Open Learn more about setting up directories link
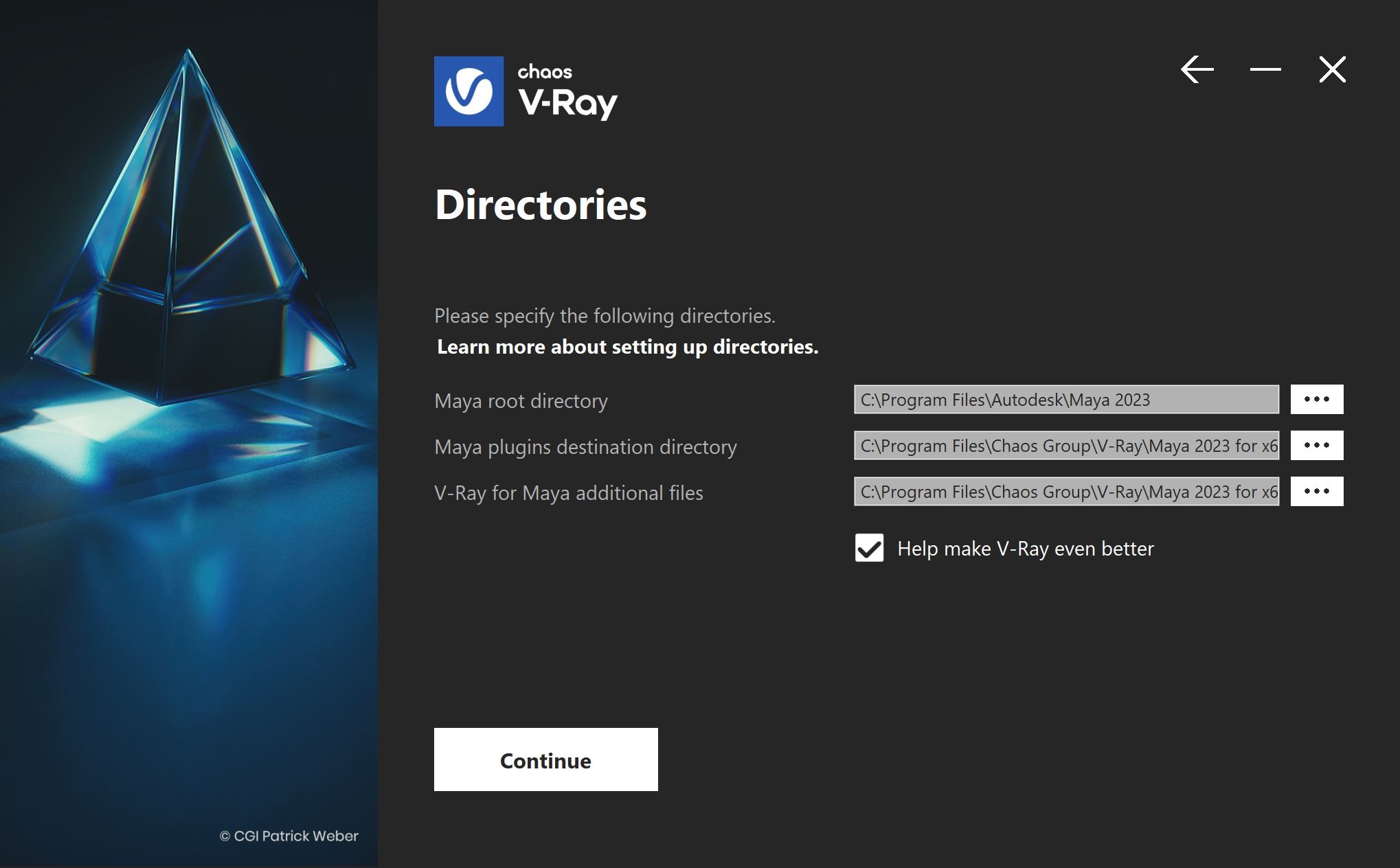Screen dimensions: 1400x868 point(628,347)
